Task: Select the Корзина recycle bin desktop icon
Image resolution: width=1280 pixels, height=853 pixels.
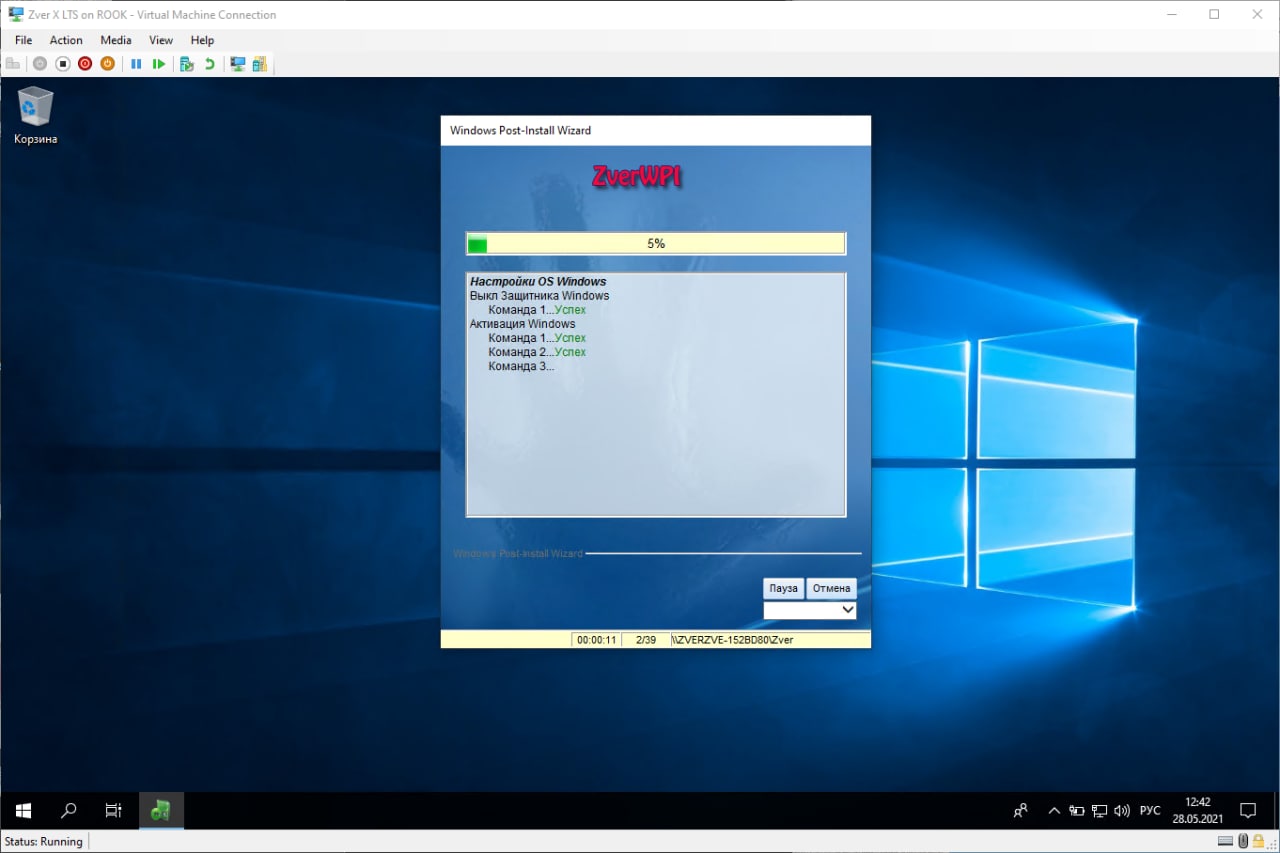Action: tap(35, 116)
